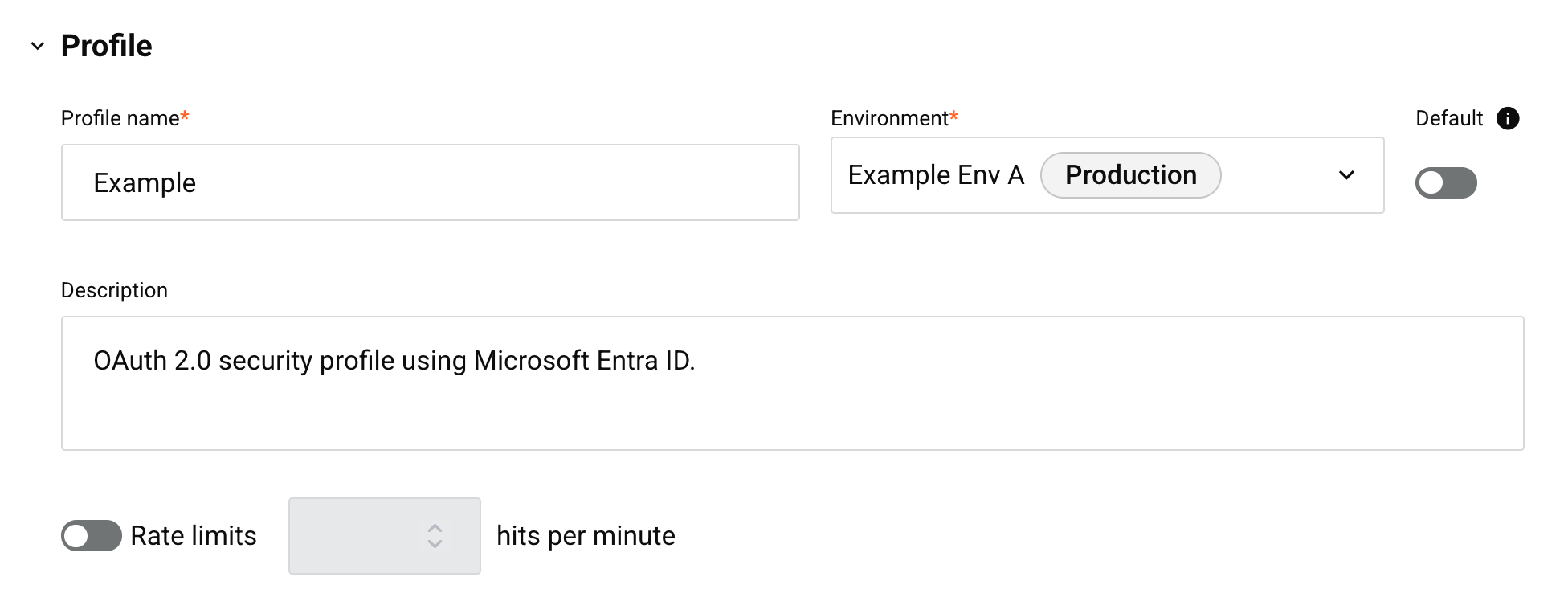Click the info icon beside Default
This screenshot has height=614, width=1568.
tap(1508, 118)
